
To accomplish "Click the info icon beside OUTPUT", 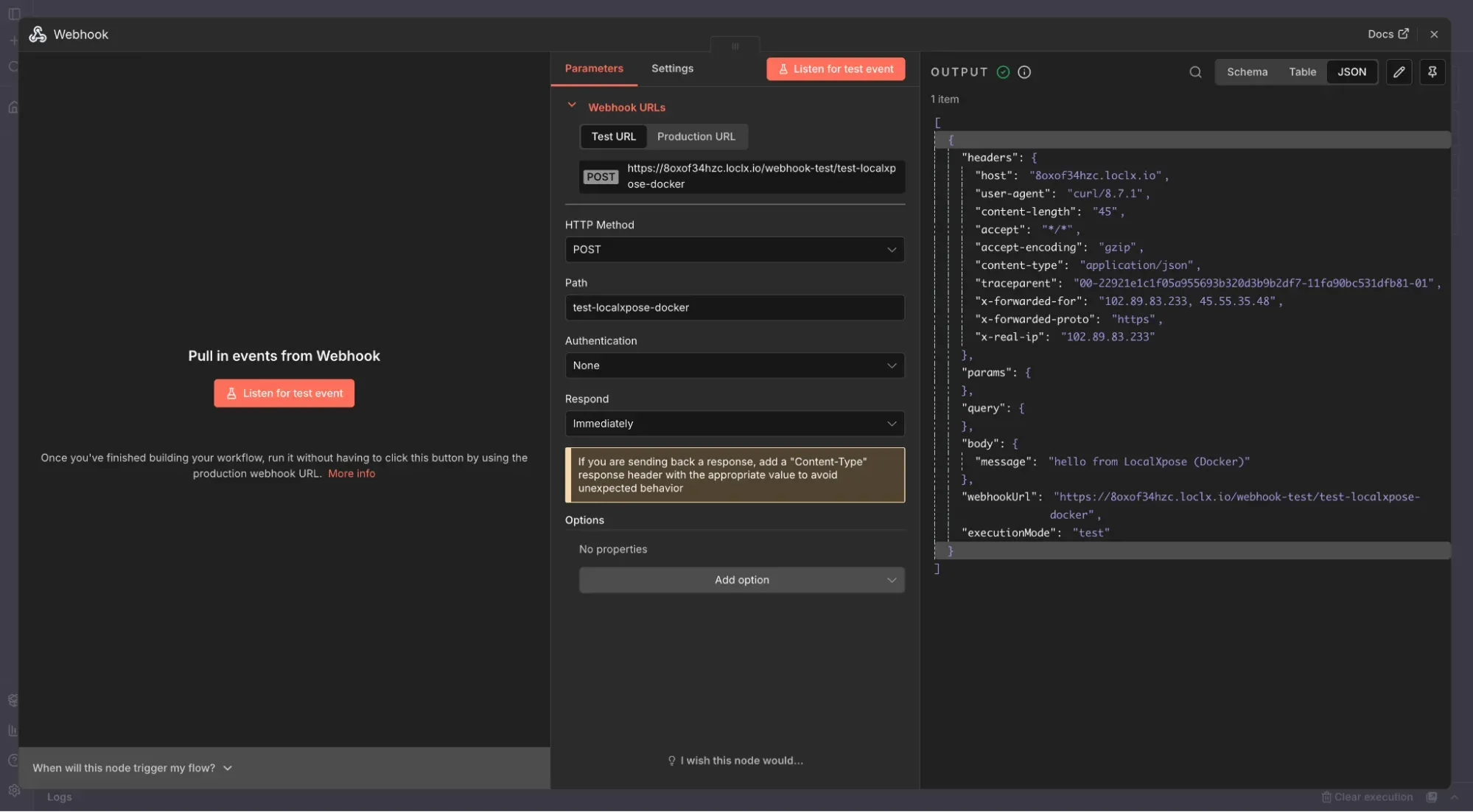I will pos(1024,72).
